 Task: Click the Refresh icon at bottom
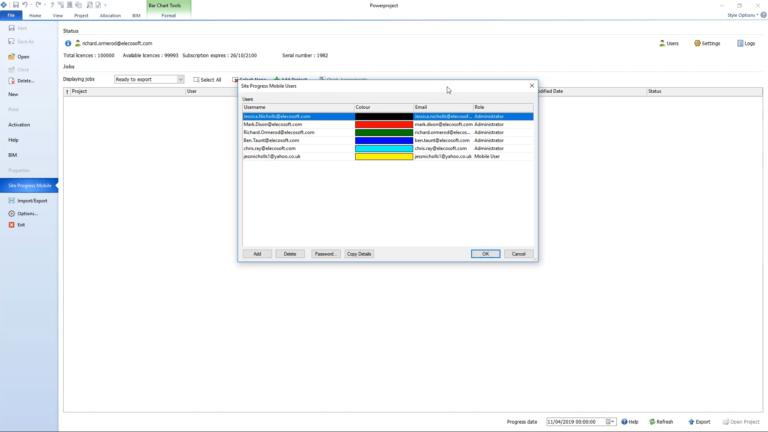(x=652, y=422)
